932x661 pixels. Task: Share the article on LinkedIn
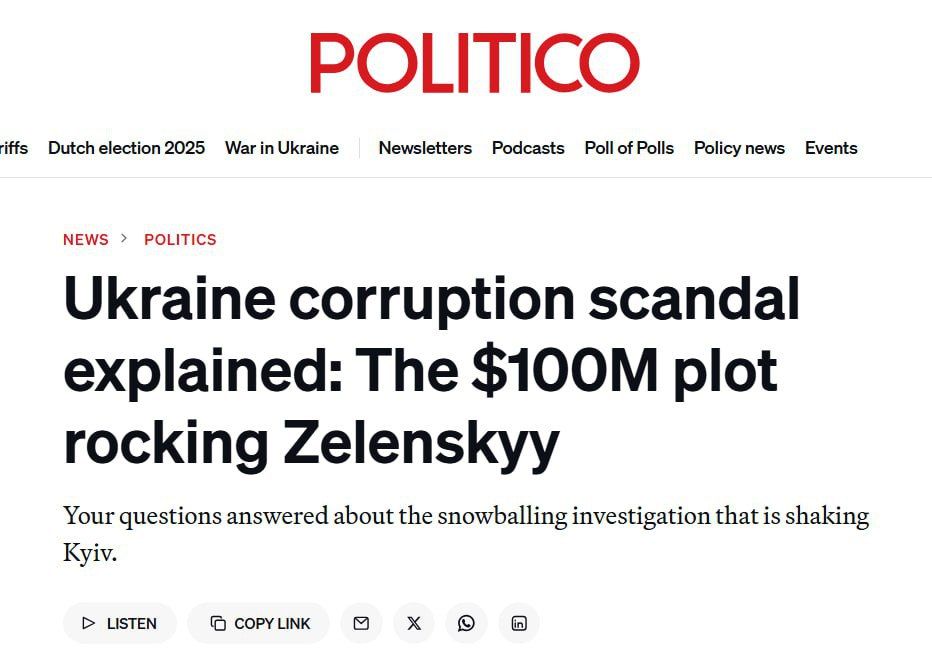click(x=518, y=623)
